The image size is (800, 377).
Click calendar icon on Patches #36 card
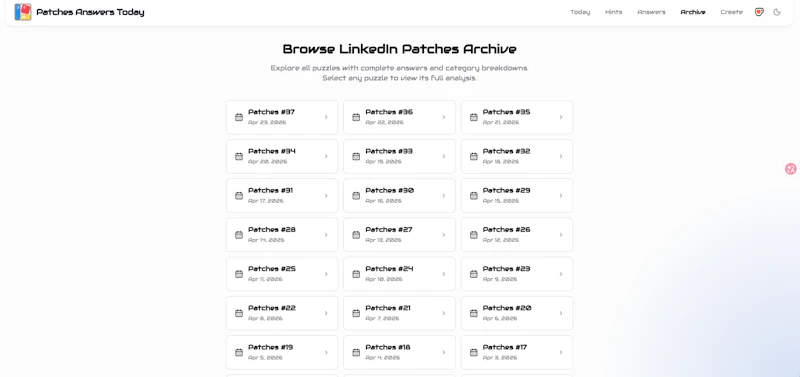click(x=356, y=117)
